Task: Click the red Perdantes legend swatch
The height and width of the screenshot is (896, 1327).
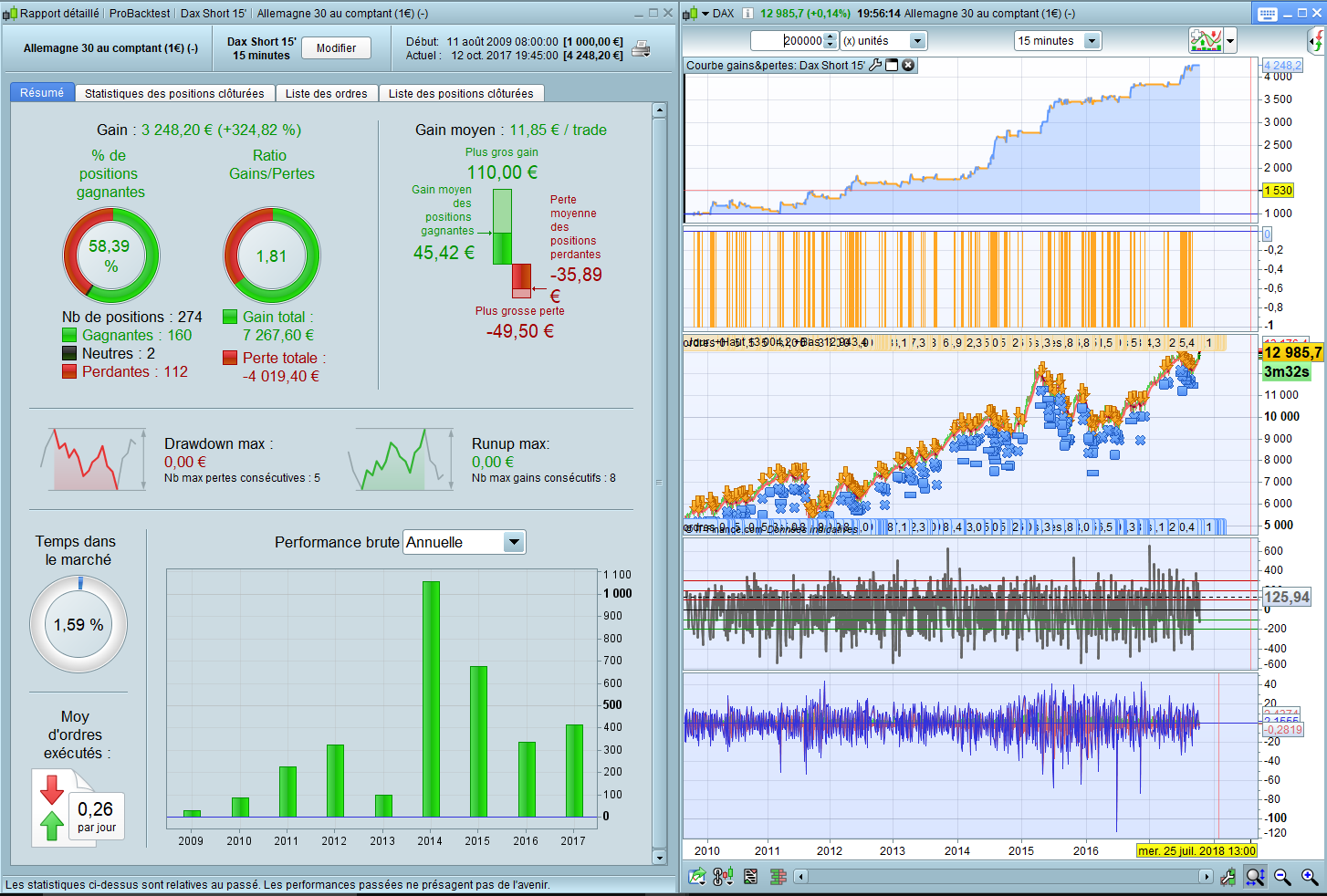Action: (69, 371)
